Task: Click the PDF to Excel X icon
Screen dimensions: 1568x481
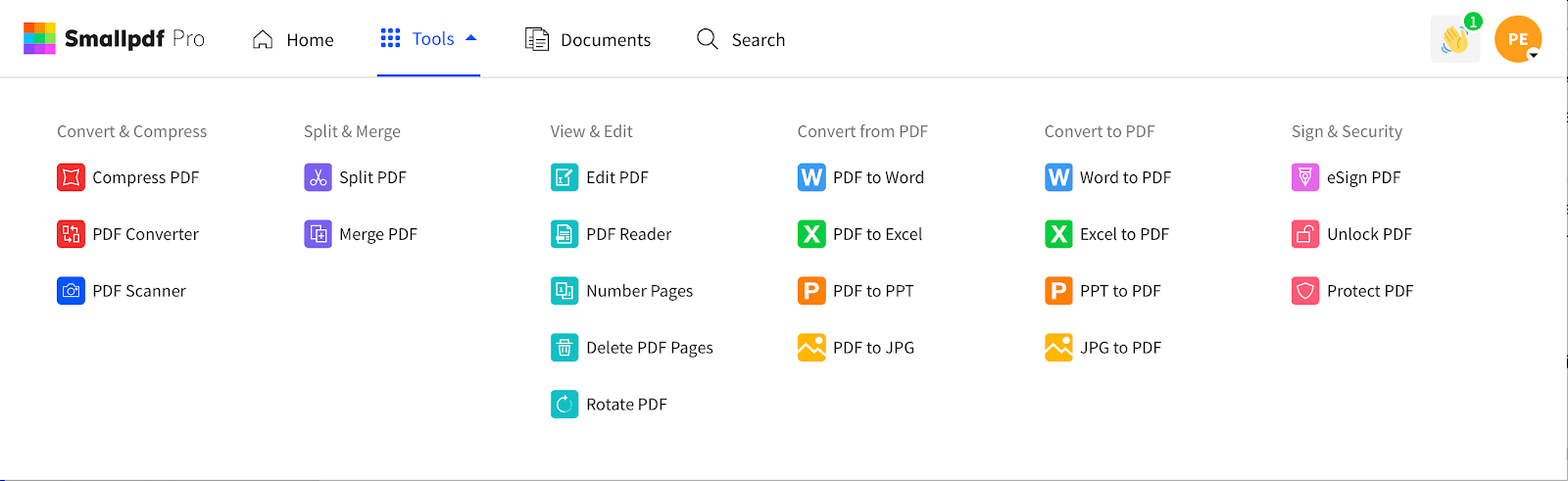Action: click(811, 234)
